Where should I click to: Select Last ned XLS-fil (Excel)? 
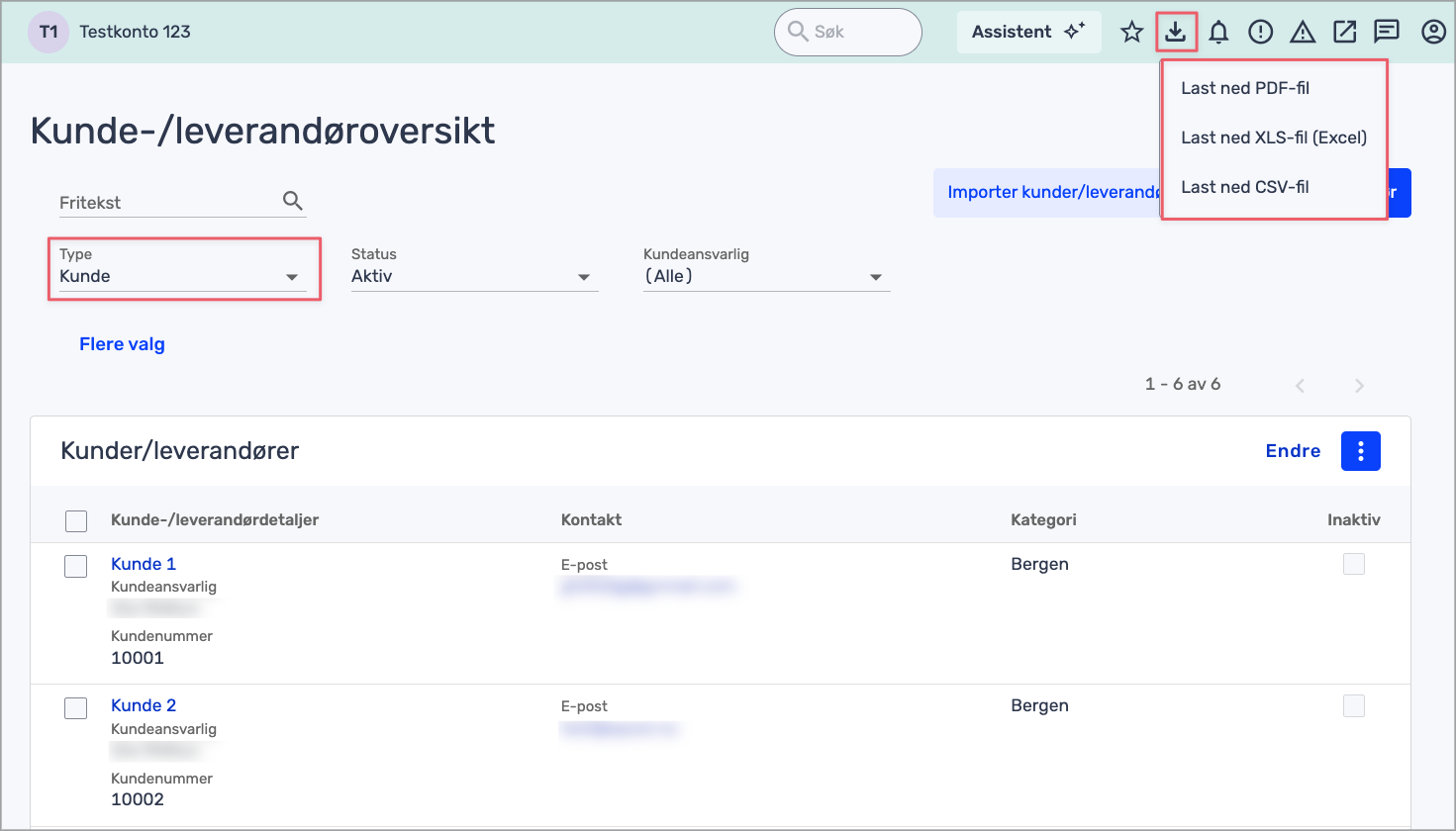point(1273,138)
